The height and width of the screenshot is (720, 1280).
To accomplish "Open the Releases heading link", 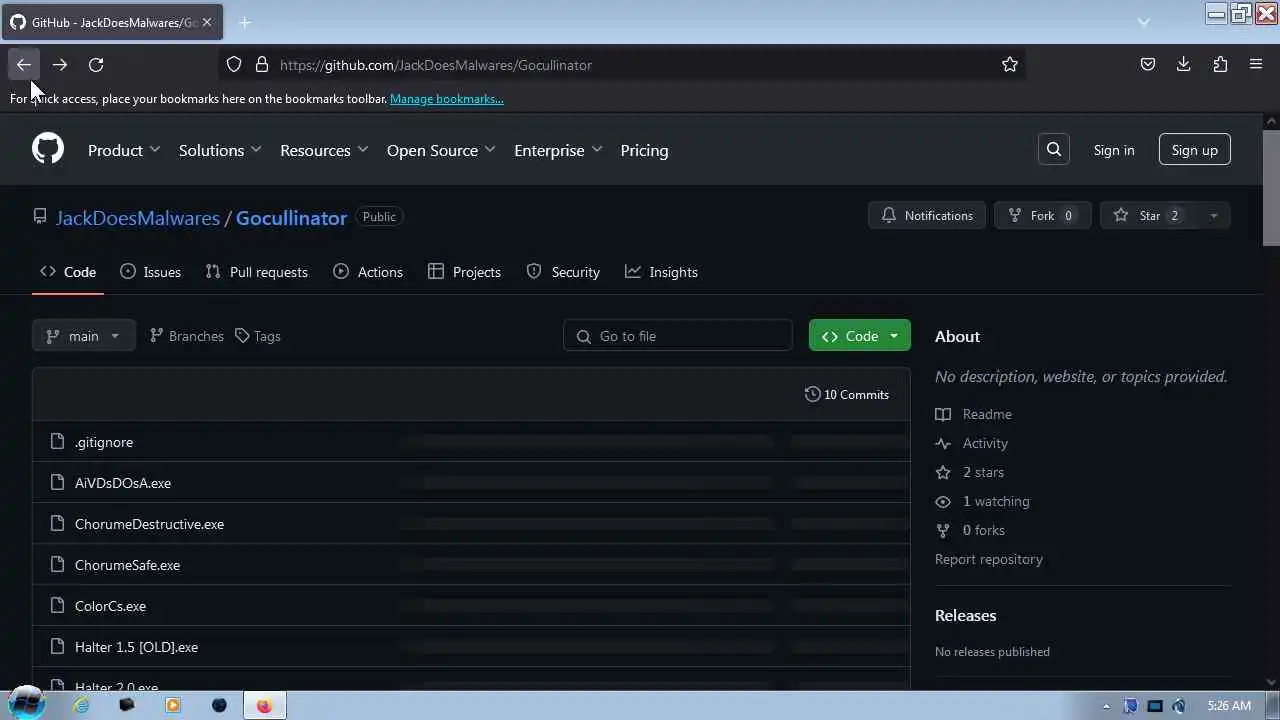I will point(966,615).
